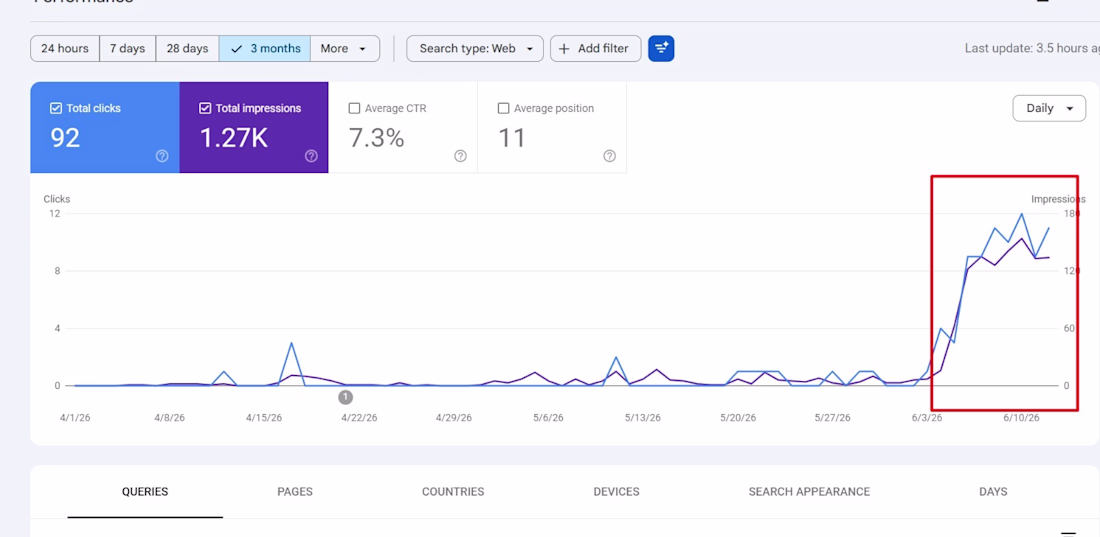Click the 4/22/26 axis date label
Screen dimensions: 1100x537
[x=358, y=418]
